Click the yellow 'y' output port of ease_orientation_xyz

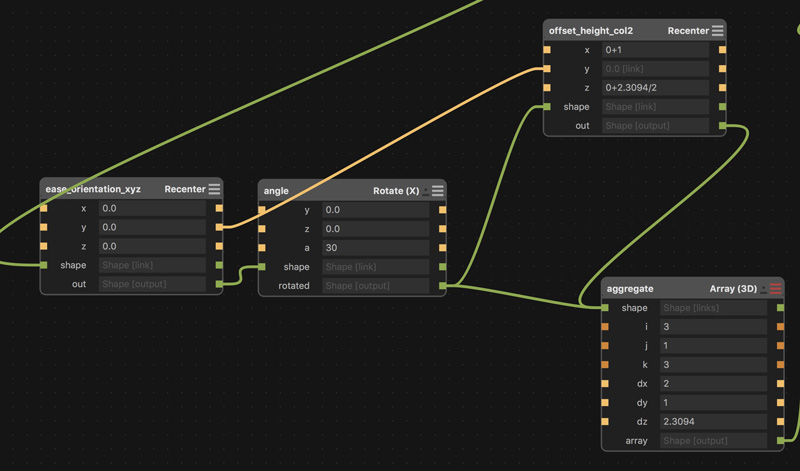pyautogui.click(x=219, y=227)
